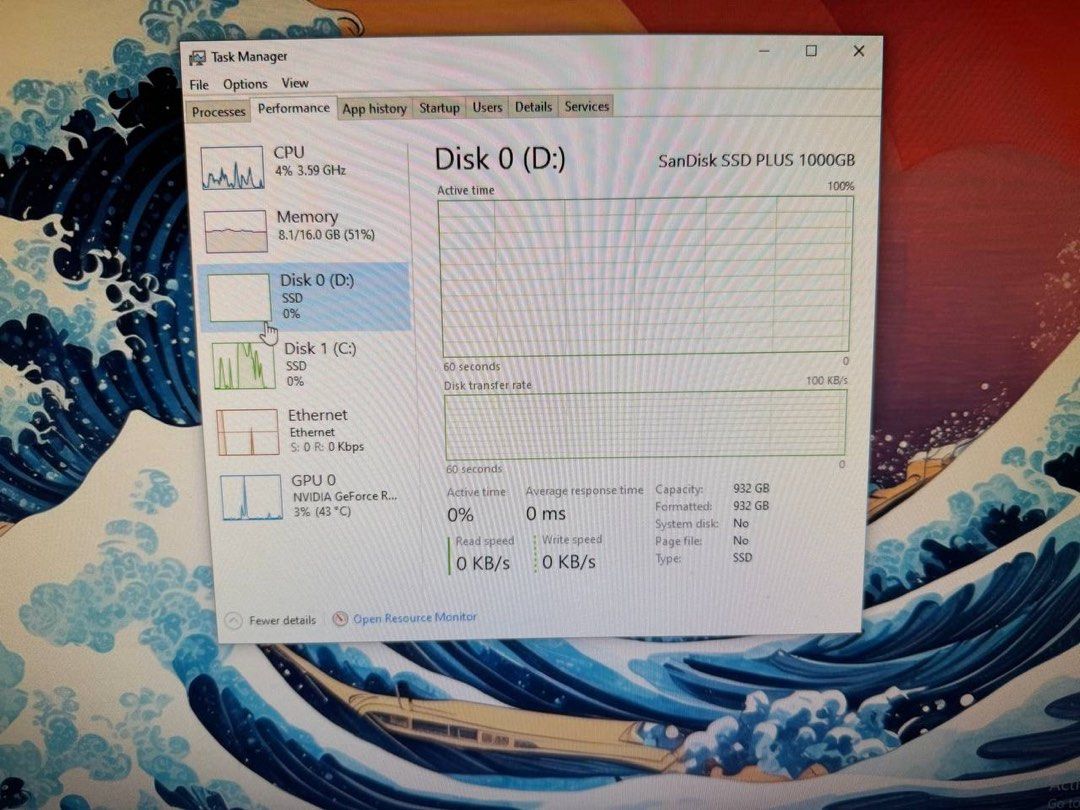Go to the Users tab

pos(487,107)
